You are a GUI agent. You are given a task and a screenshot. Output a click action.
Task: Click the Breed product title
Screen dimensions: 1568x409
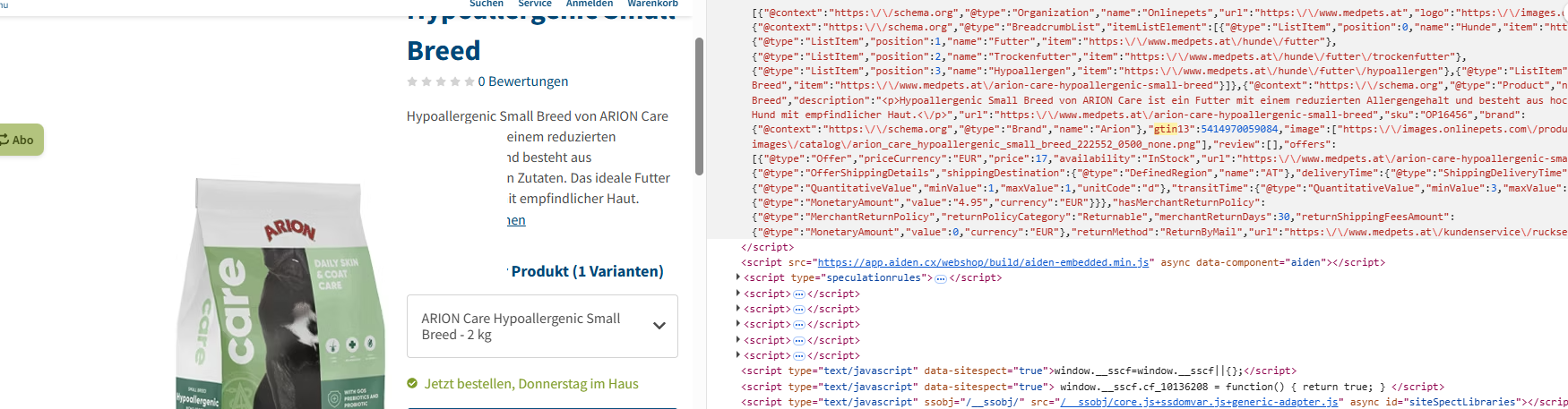click(444, 51)
